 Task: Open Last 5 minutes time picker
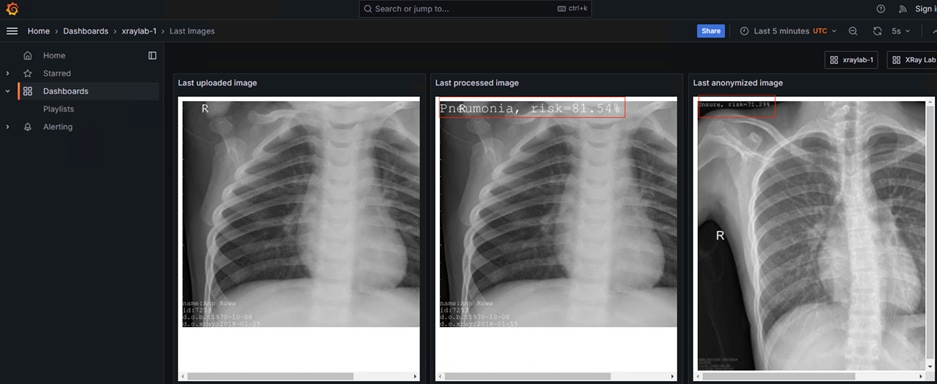pyautogui.click(x=788, y=31)
